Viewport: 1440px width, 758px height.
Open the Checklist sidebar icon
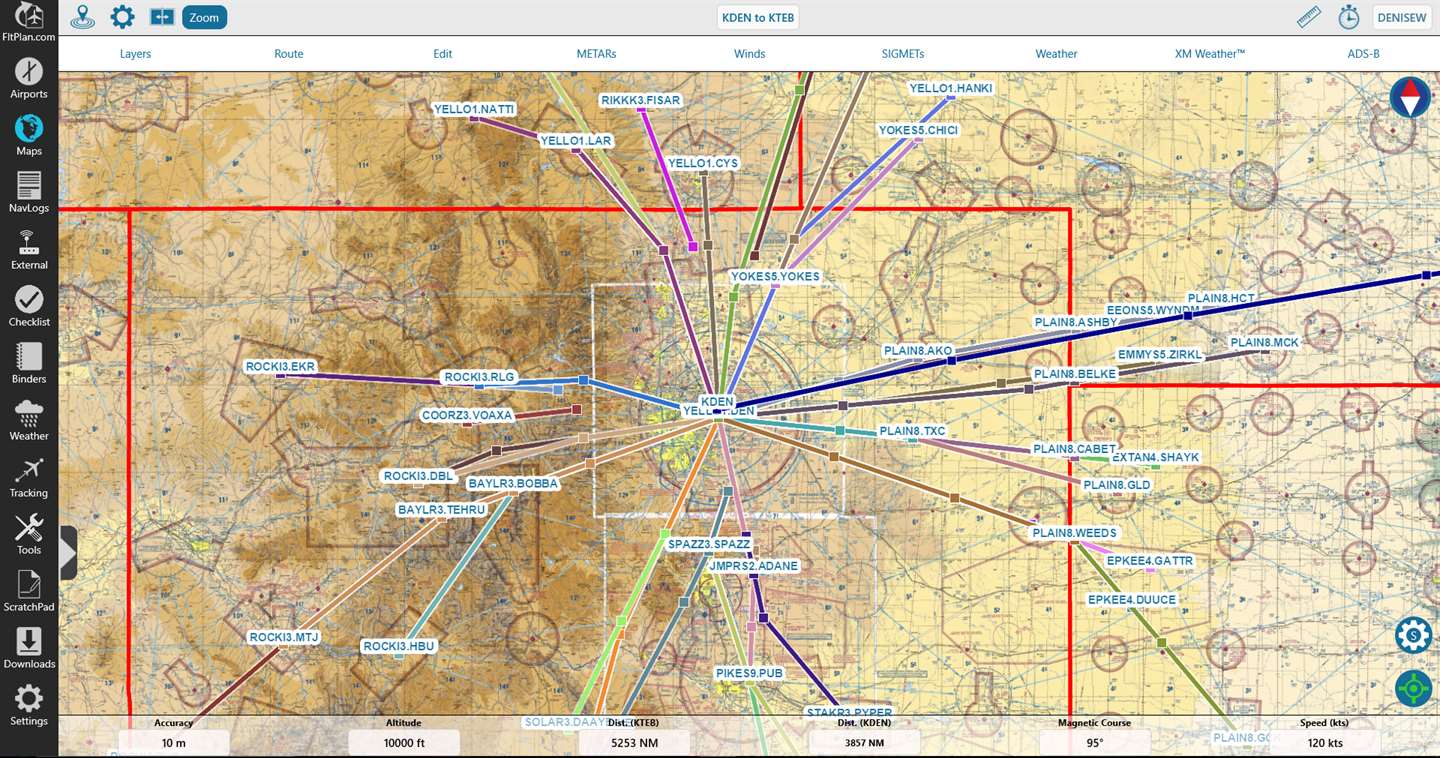(29, 306)
